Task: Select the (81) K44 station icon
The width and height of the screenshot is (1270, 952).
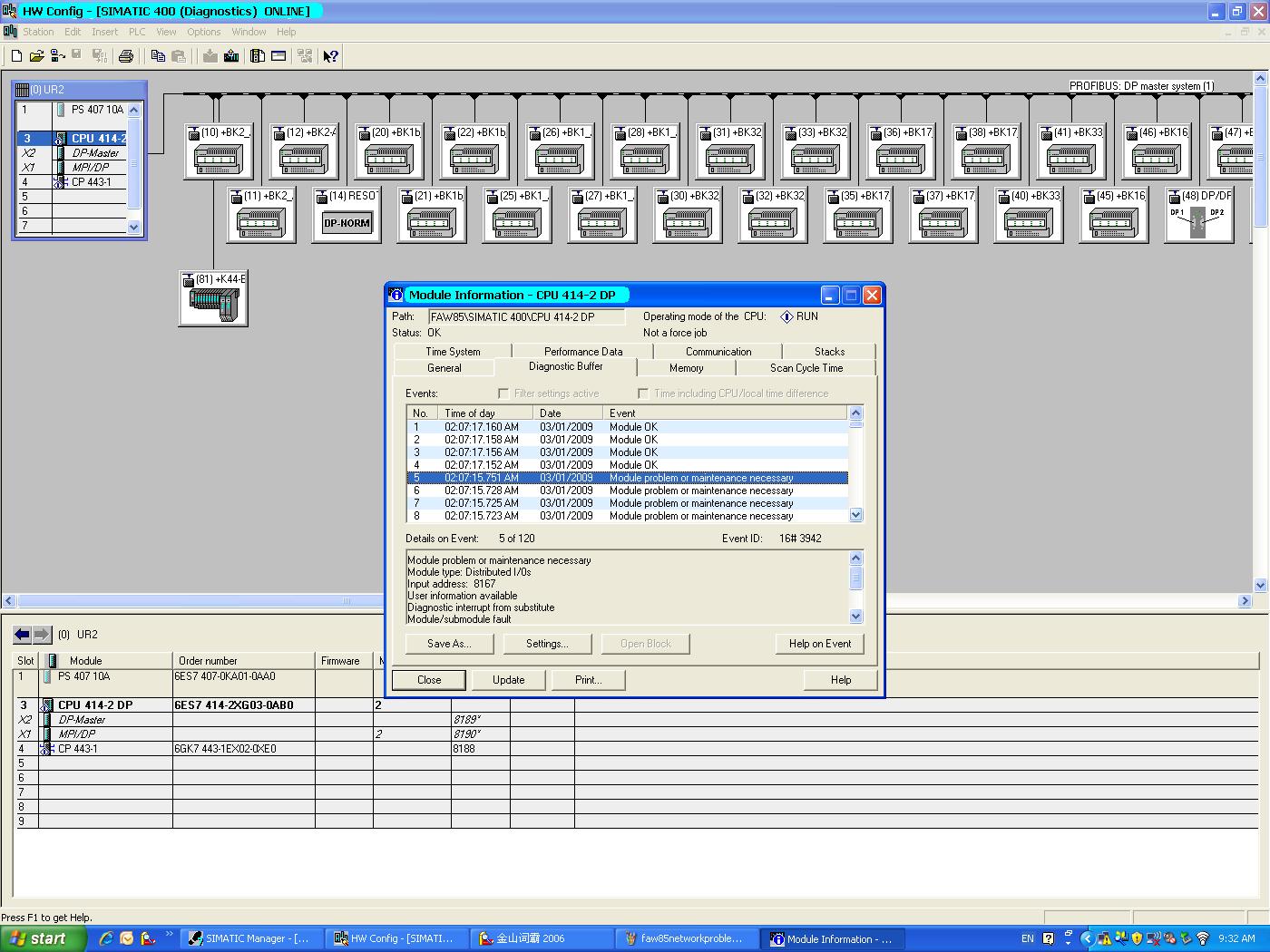Action: point(213,305)
